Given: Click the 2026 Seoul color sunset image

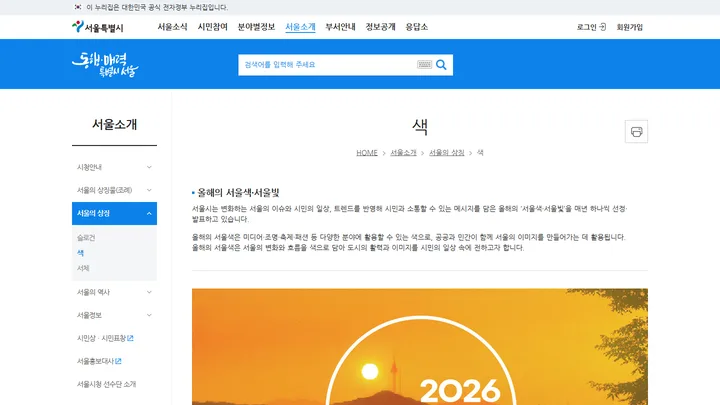Looking at the screenshot, I should 420,347.
